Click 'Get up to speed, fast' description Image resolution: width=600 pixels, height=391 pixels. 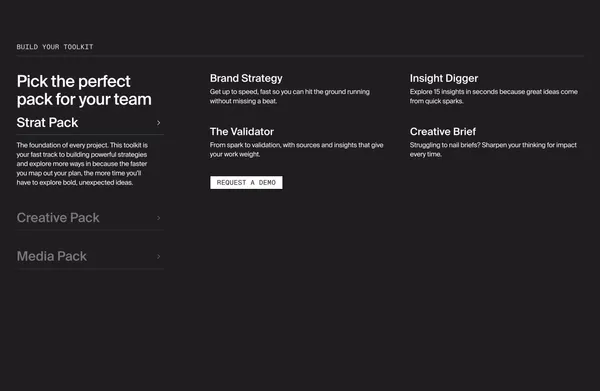coord(290,96)
